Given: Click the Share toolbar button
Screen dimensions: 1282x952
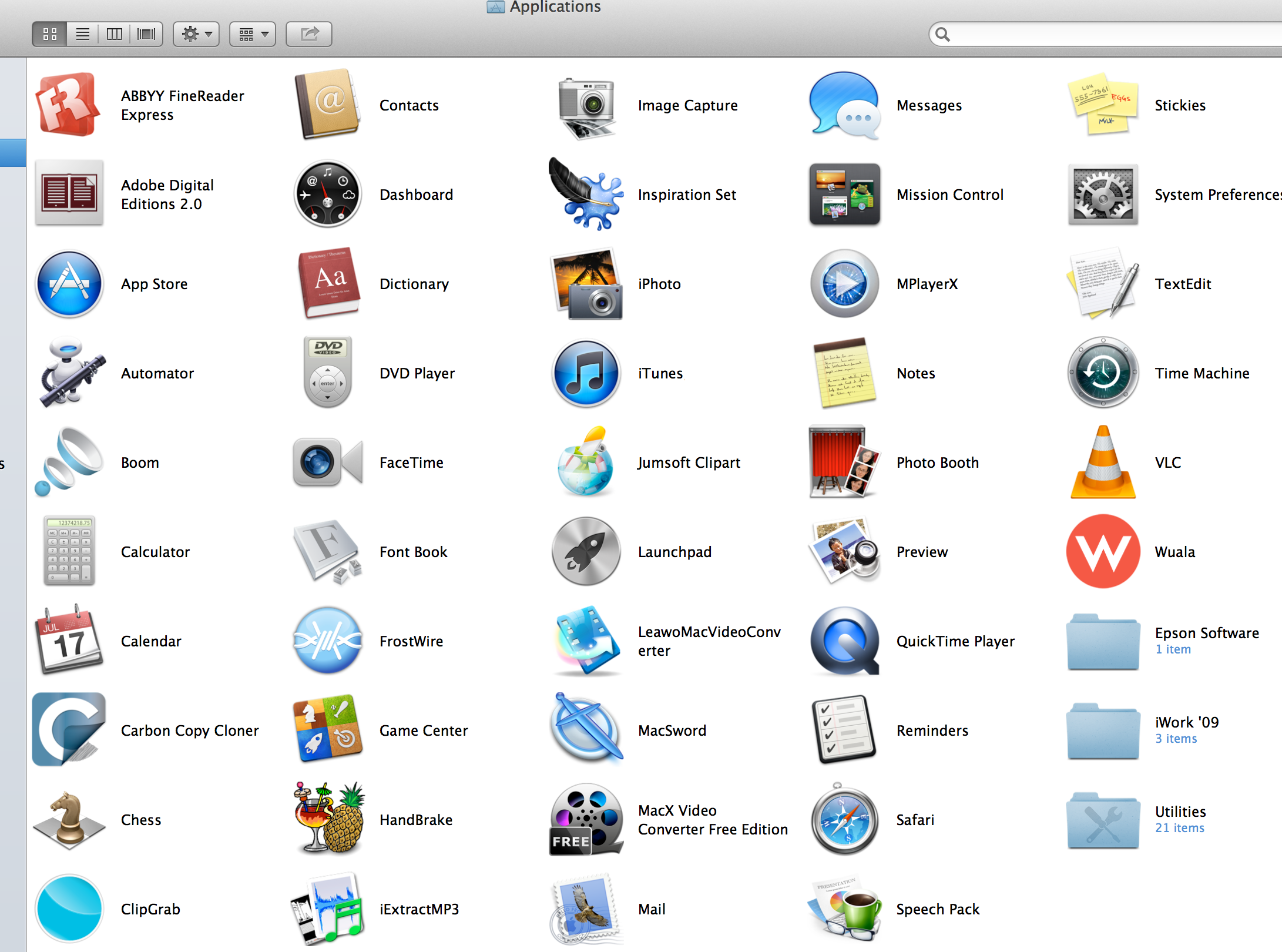Looking at the screenshot, I should pos(309,34).
